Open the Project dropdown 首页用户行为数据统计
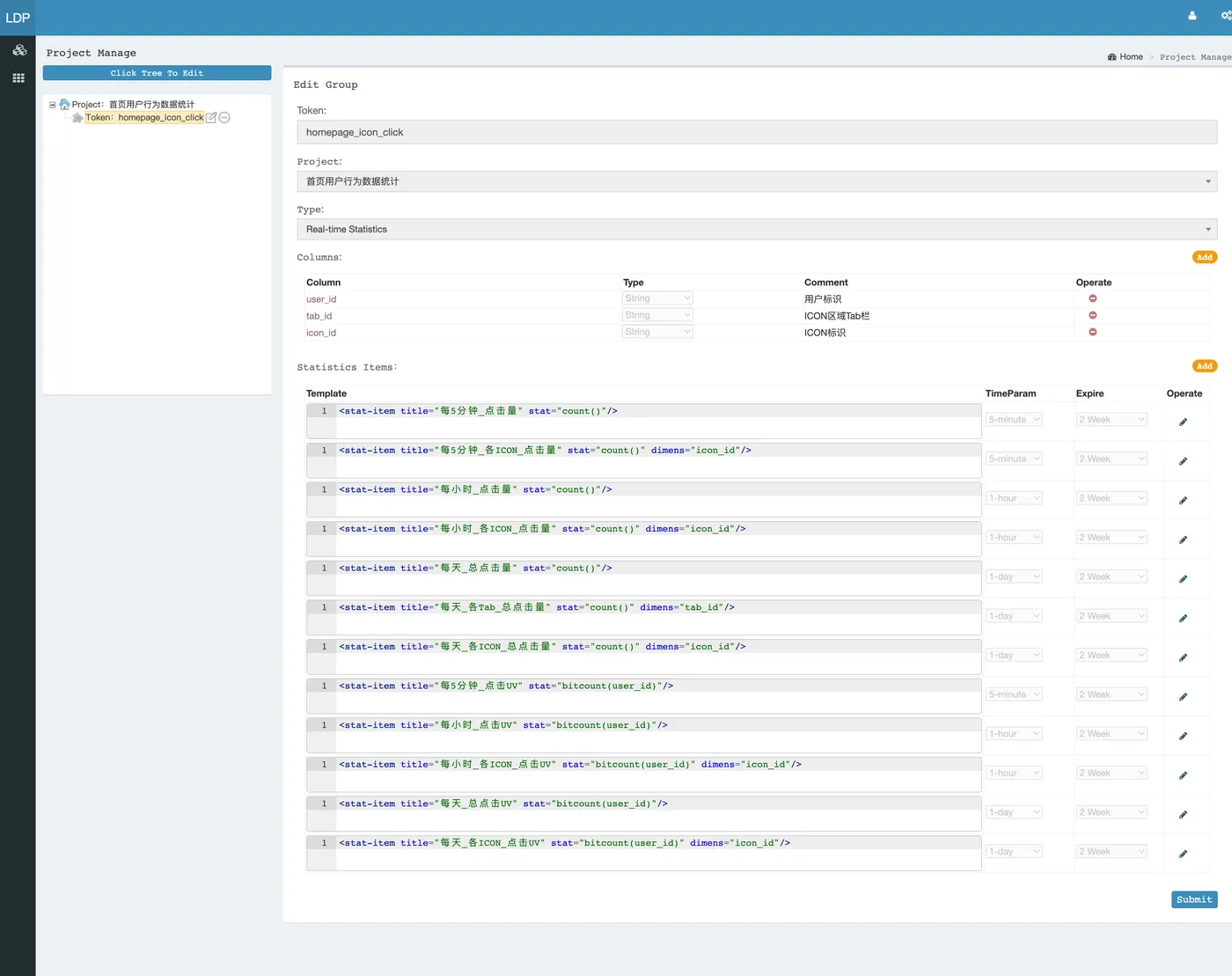 click(x=757, y=181)
